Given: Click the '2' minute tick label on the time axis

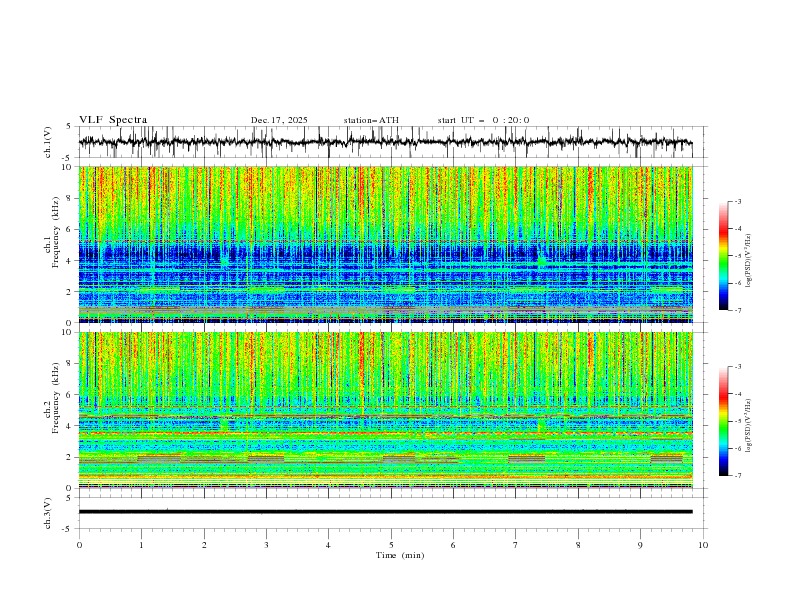Looking at the screenshot, I should [204, 545].
